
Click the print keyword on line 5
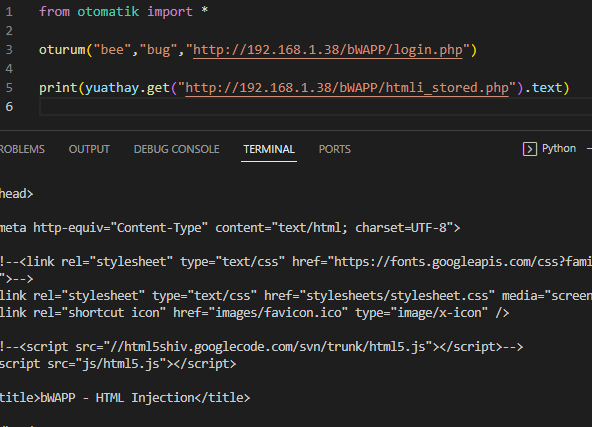(x=59, y=88)
